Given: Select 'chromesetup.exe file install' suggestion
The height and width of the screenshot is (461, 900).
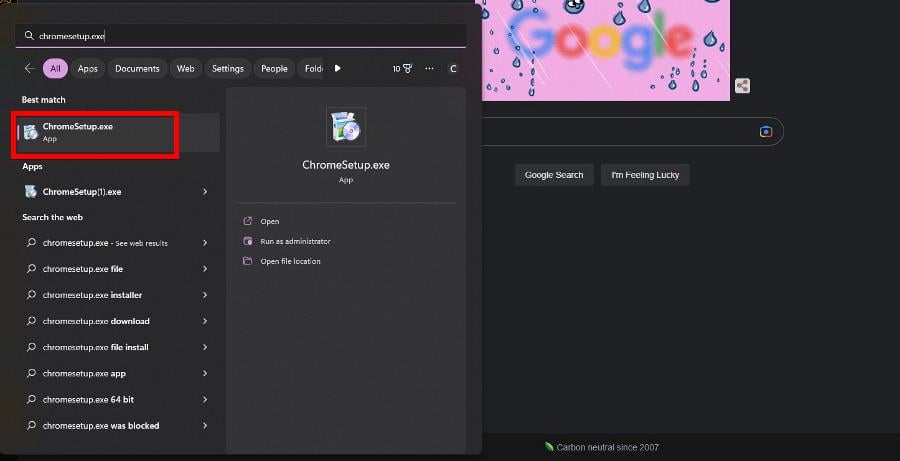Looking at the screenshot, I should pyautogui.click(x=116, y=347).
